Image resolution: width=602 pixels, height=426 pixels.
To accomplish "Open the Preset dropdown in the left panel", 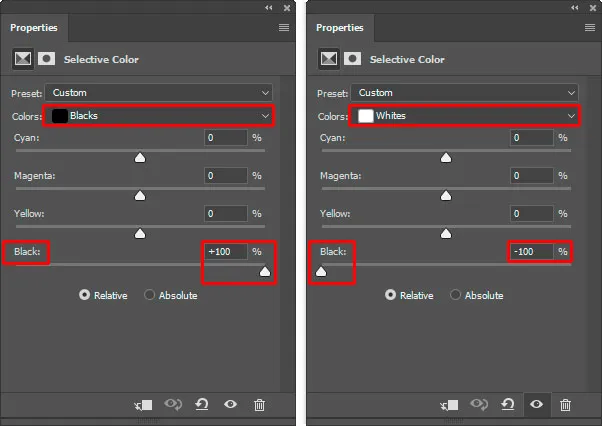I will pos(159,93).
